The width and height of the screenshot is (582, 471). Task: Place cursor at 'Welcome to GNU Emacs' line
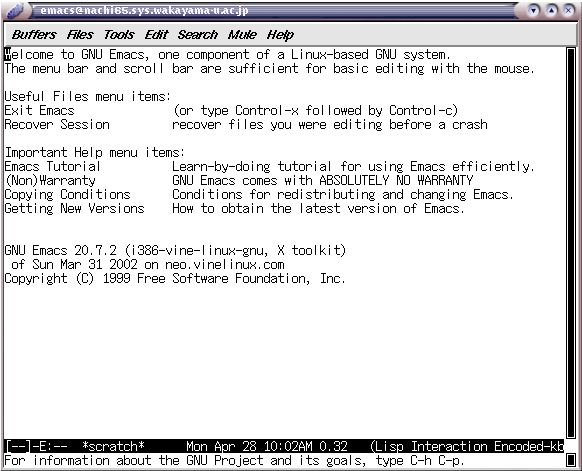[x=227, y=55]
